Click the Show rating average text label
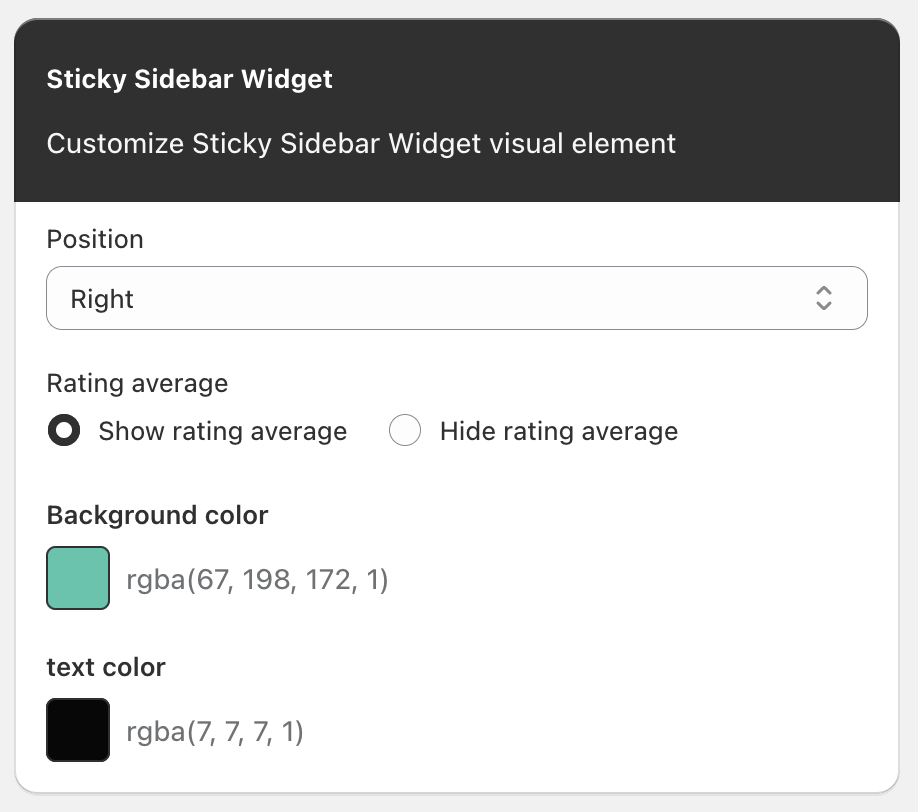 tap(222, 431)
